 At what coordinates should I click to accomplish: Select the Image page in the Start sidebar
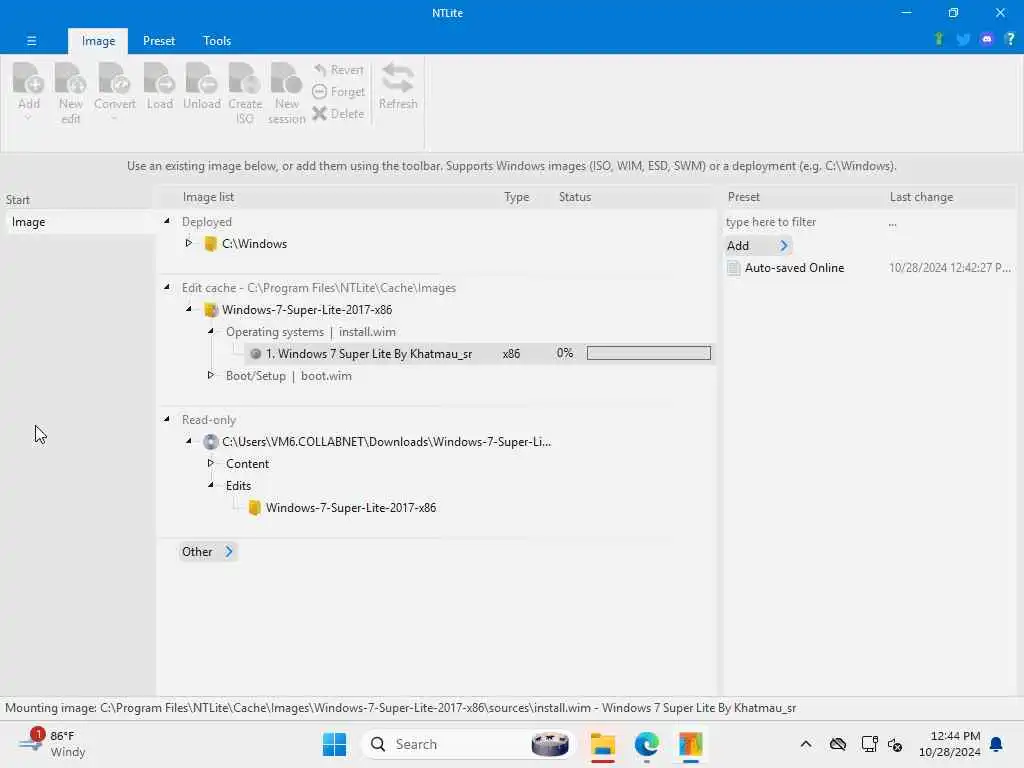tap(80, 222)
